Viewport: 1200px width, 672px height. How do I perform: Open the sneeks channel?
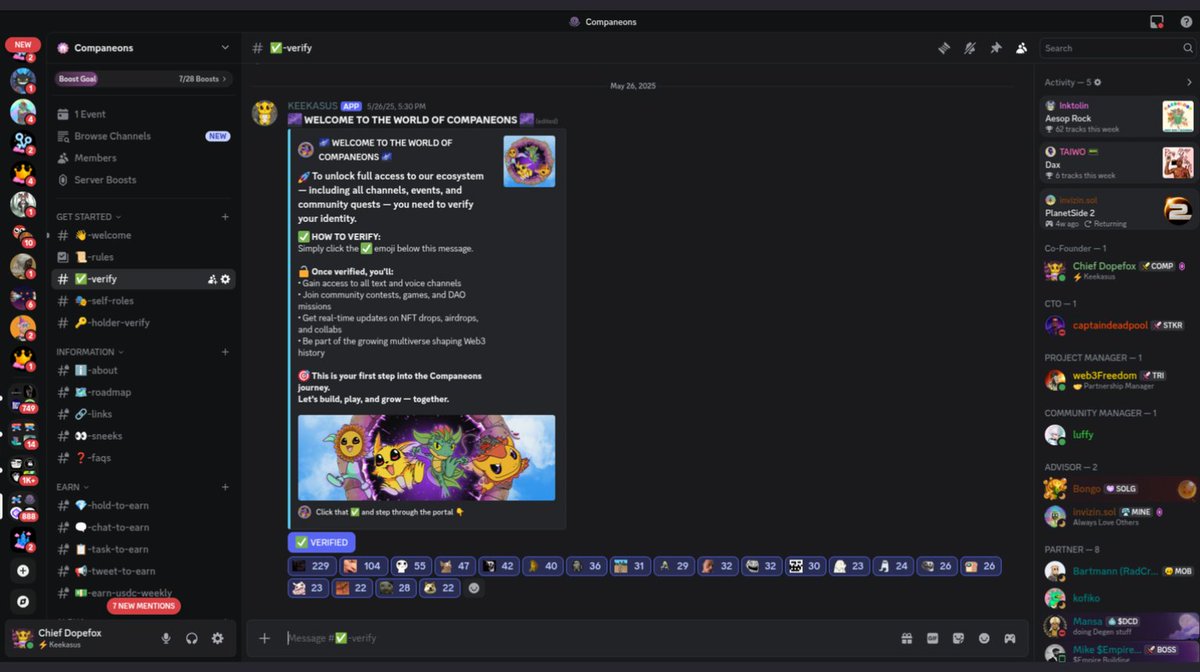pos(143,436)
